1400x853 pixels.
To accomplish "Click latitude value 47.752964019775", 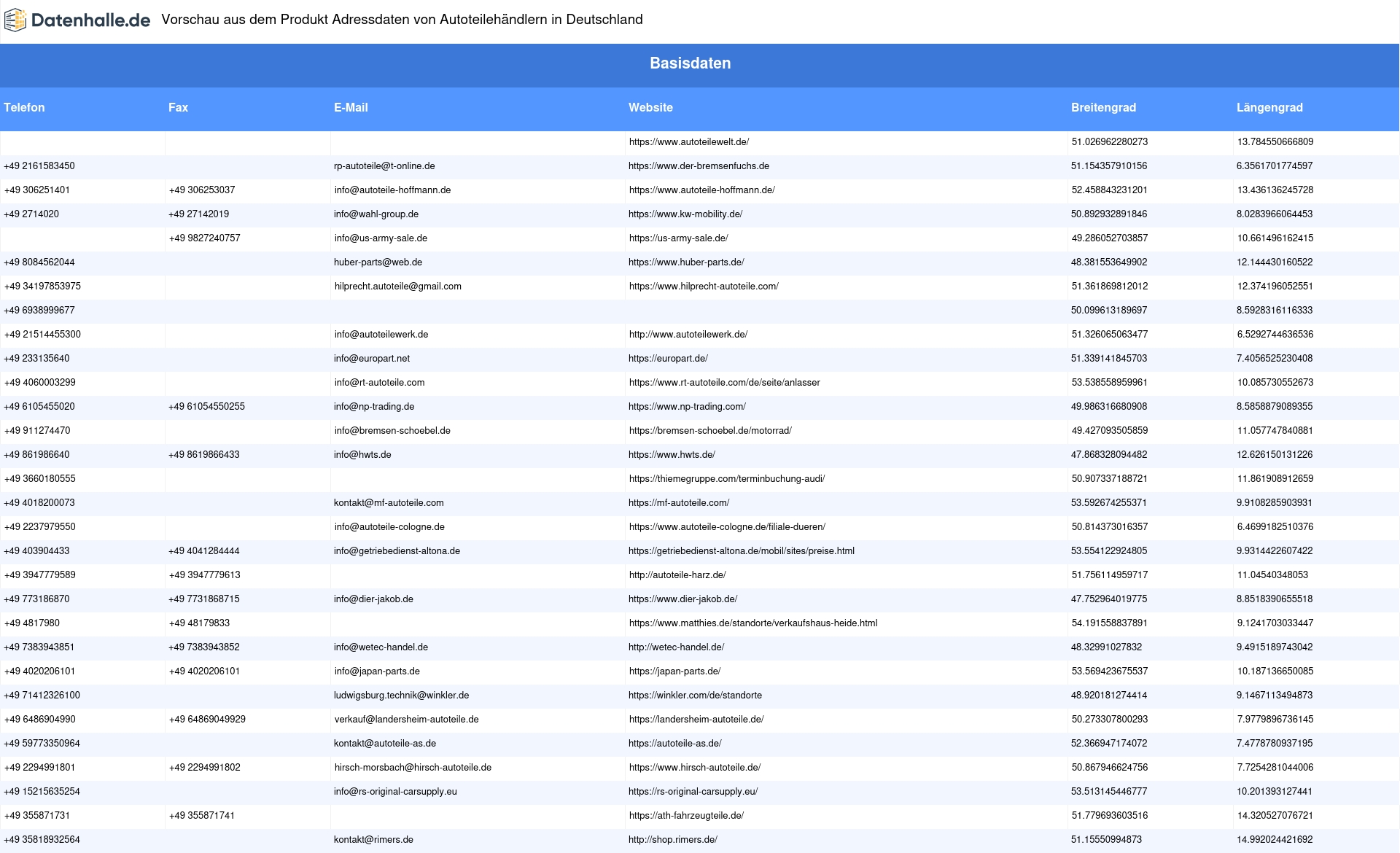I will coord(1109,599).
